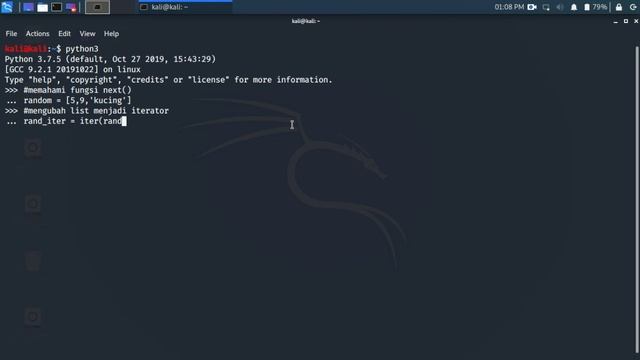Click the "random = [5,9,'kucing']" line

(x=78, y=100)
